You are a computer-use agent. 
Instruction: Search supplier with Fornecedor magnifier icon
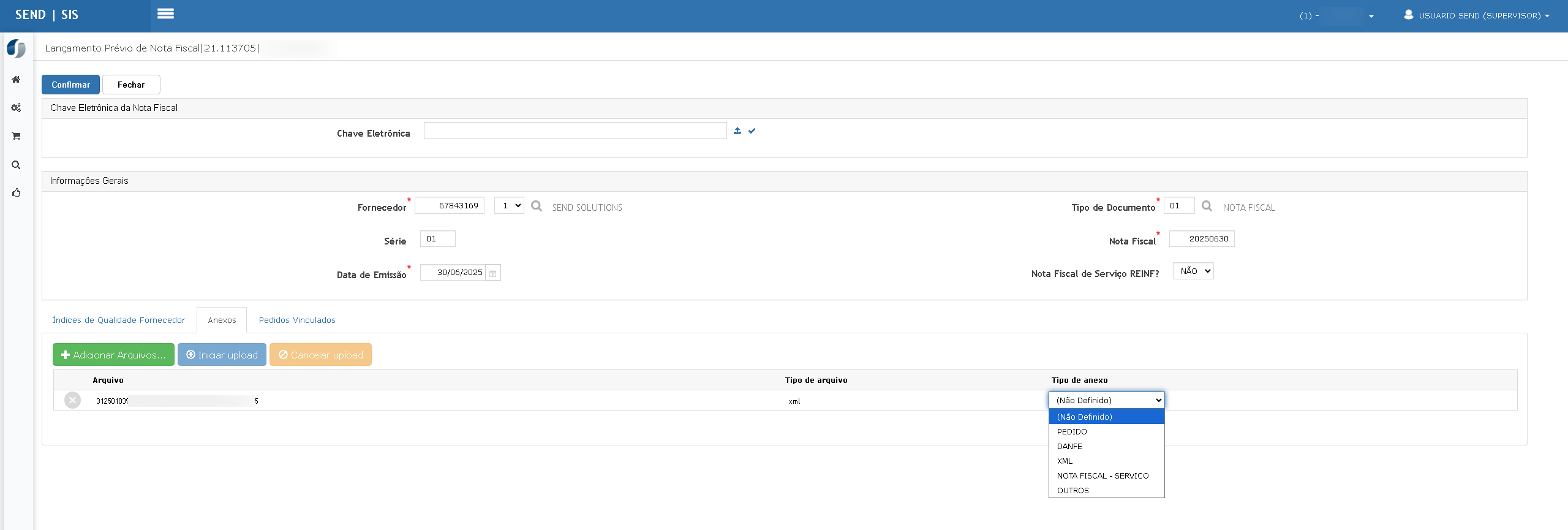(537, 206)
